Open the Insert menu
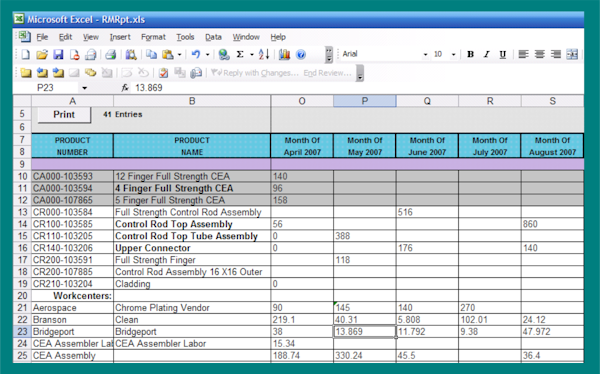The height and width of the screenshot is (374, 600). pyautogui.click(x=120, y=37)
